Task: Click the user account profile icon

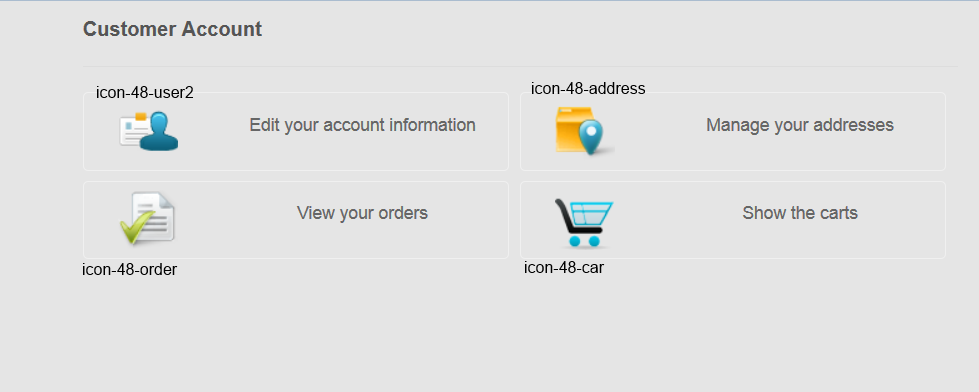Action: pos(149,131)
